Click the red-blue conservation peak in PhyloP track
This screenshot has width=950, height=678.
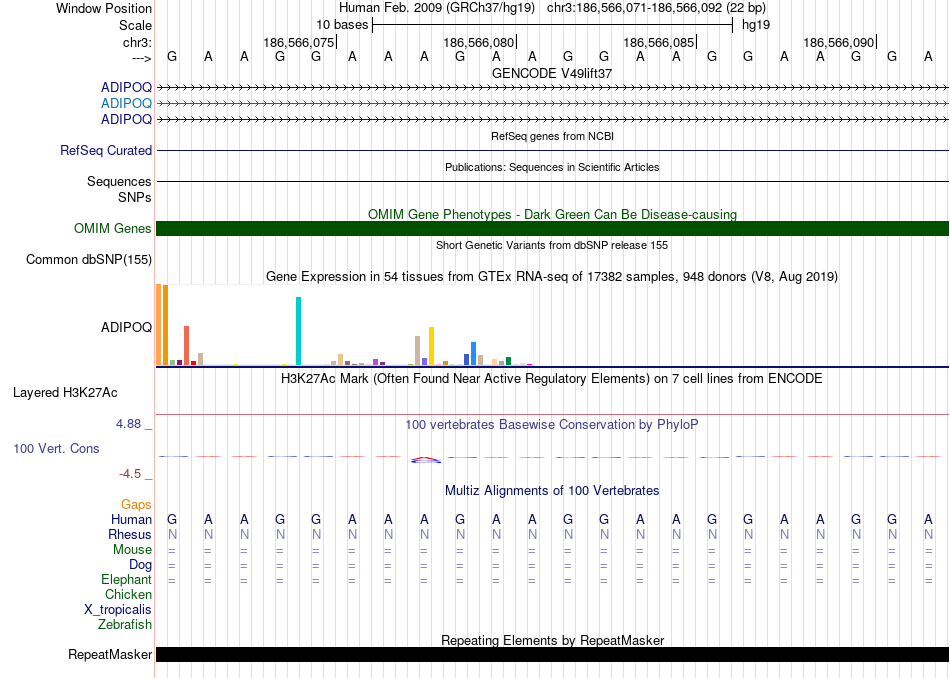pyautogui.click(x=425, y=459)
